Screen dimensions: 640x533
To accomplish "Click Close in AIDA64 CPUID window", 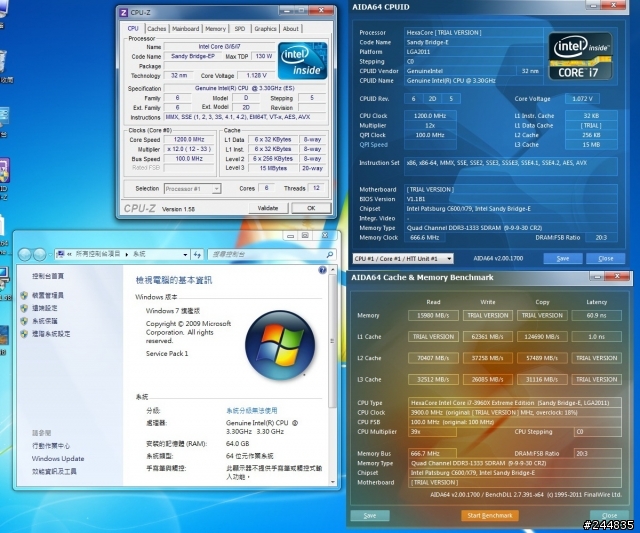I will click(606, 258).
